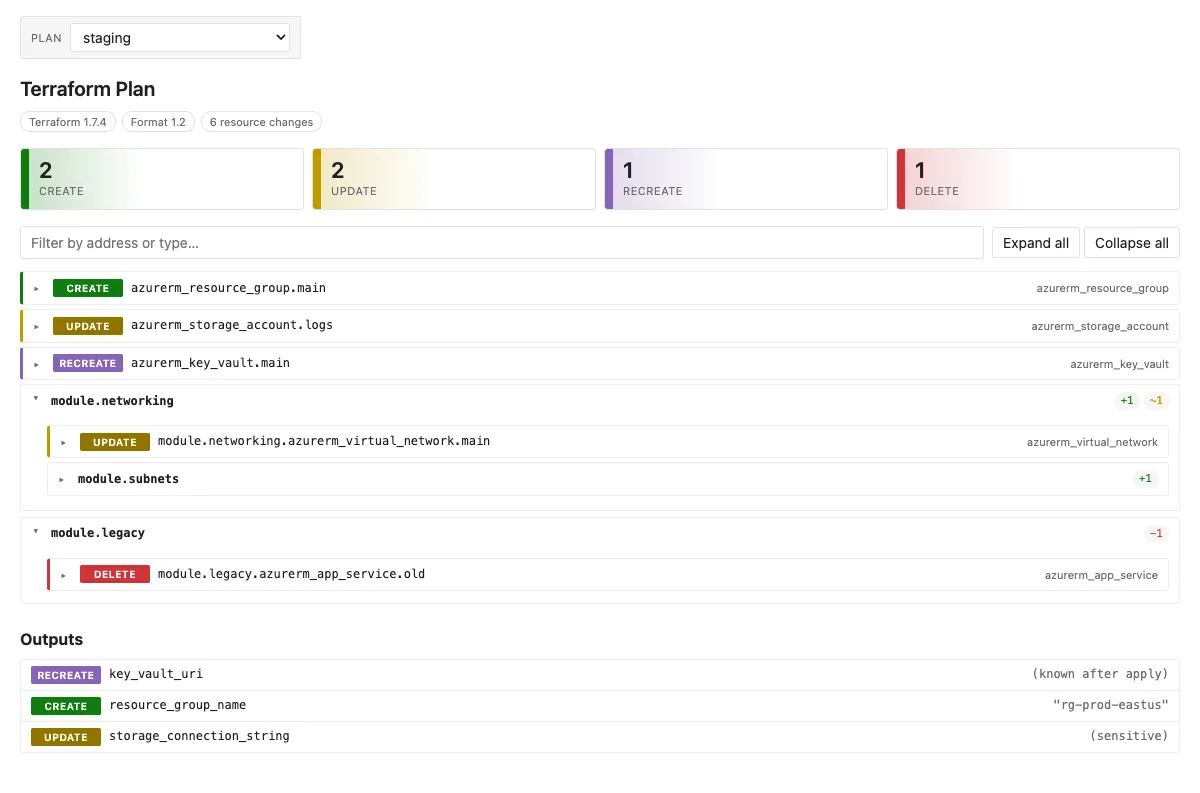Select the DELETE summary card
The width and height of the screenshot is (1200, 793).
coord(1038,179)
